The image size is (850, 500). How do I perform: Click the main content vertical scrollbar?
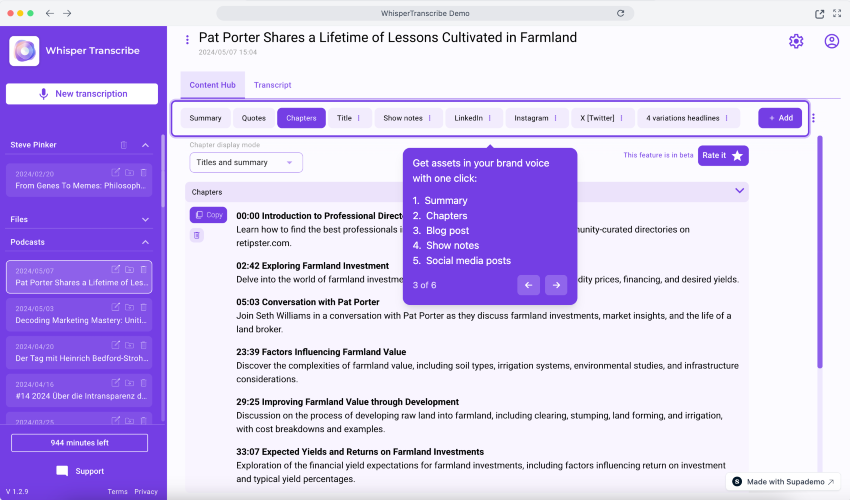(x=820, y=252)
